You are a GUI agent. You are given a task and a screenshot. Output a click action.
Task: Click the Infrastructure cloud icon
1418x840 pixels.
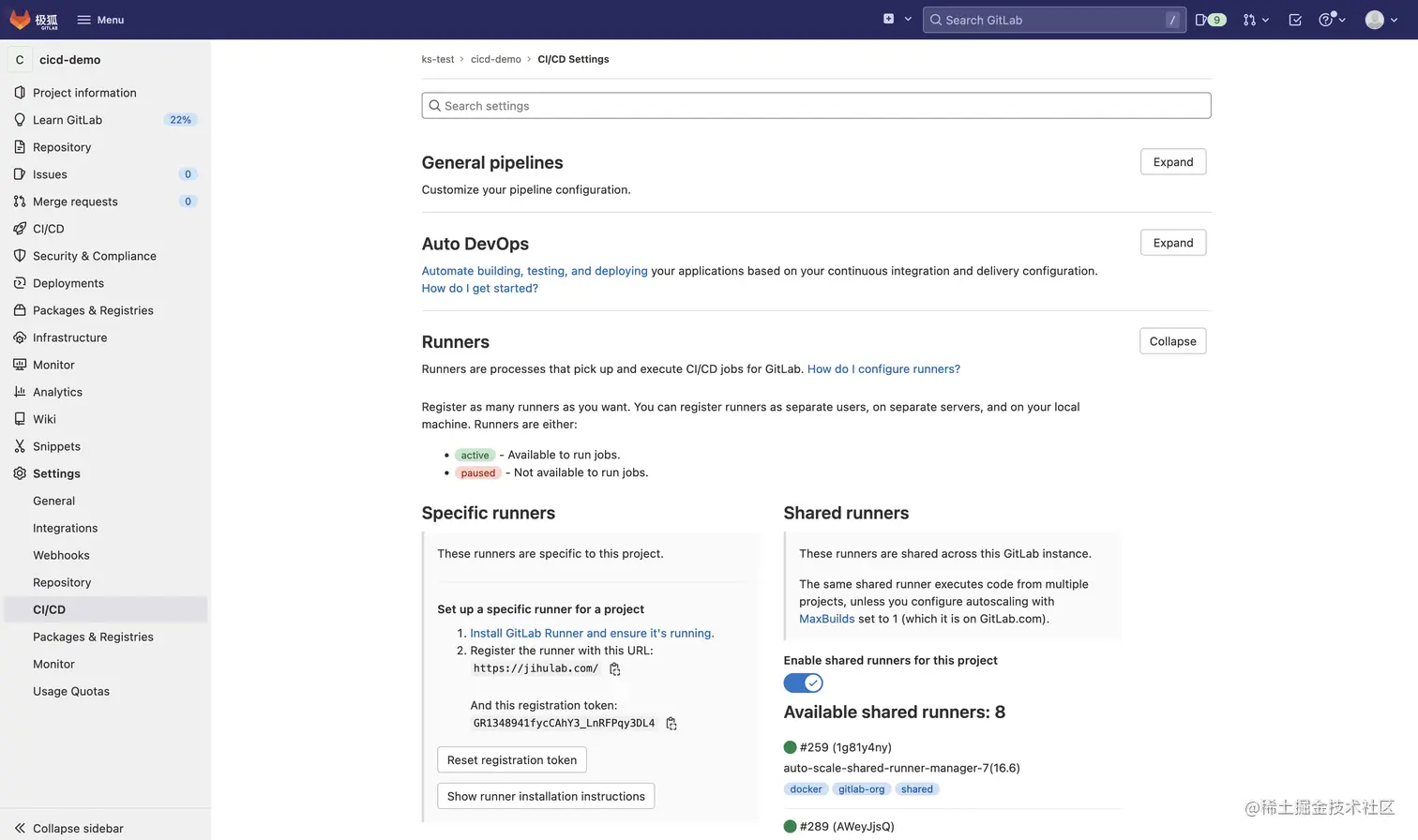tap(20, 337)
